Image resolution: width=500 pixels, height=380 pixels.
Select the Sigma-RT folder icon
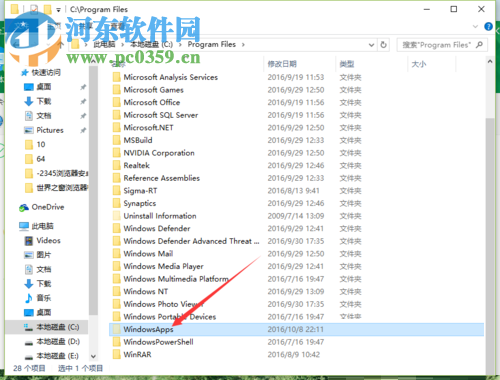(x=116, y=191)
